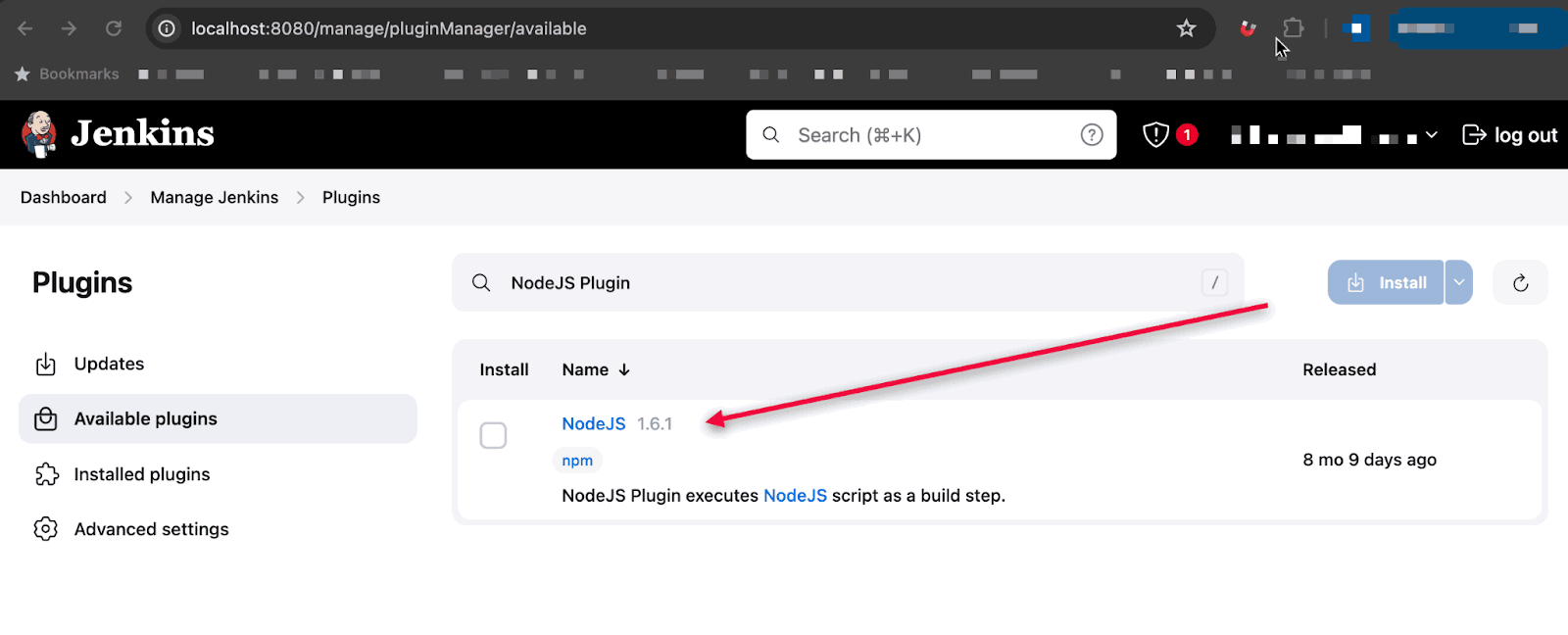1568x635 pixels.
Task: Click the Bookmarks label in bookmarks bar
Action: click(x=79, y=73)
